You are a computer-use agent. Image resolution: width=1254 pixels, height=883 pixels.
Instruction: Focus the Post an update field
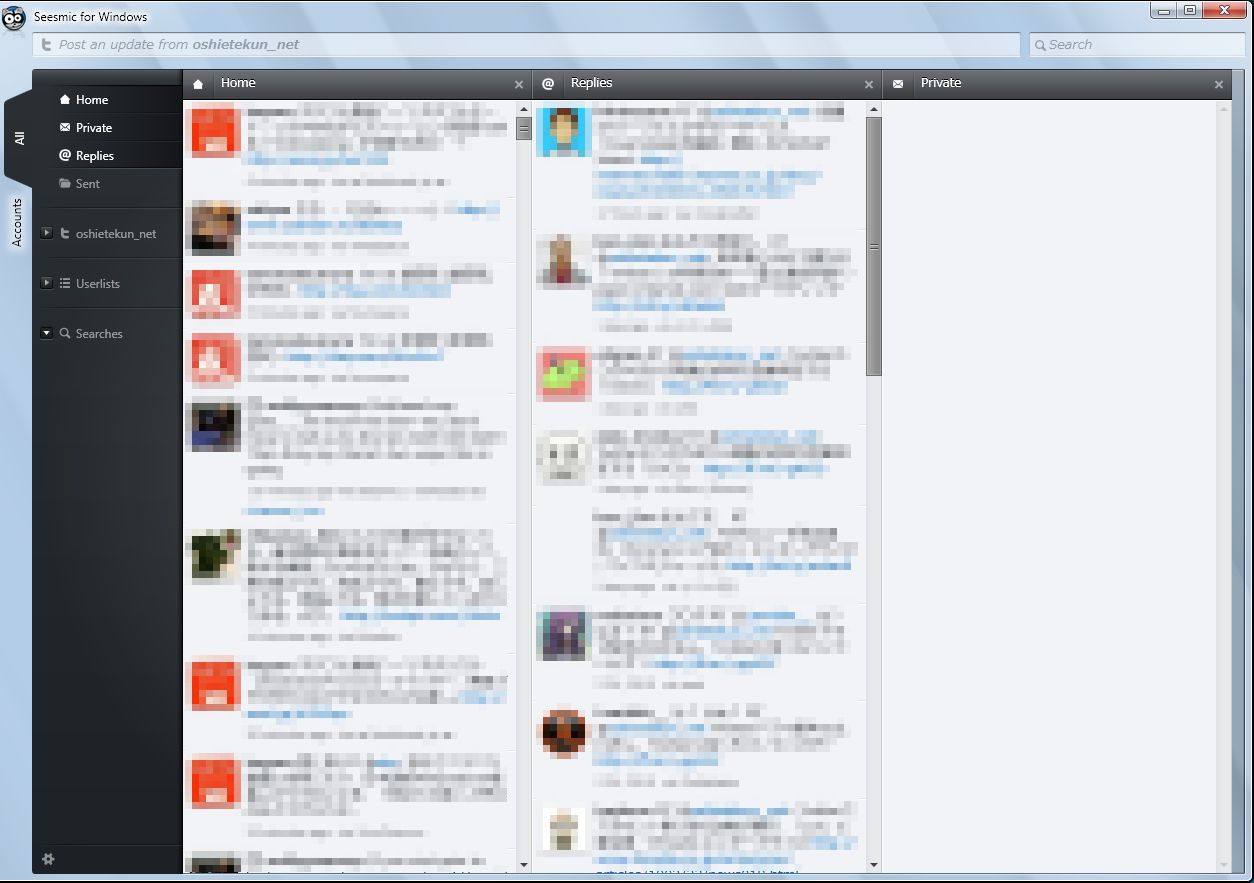point(526,44)
